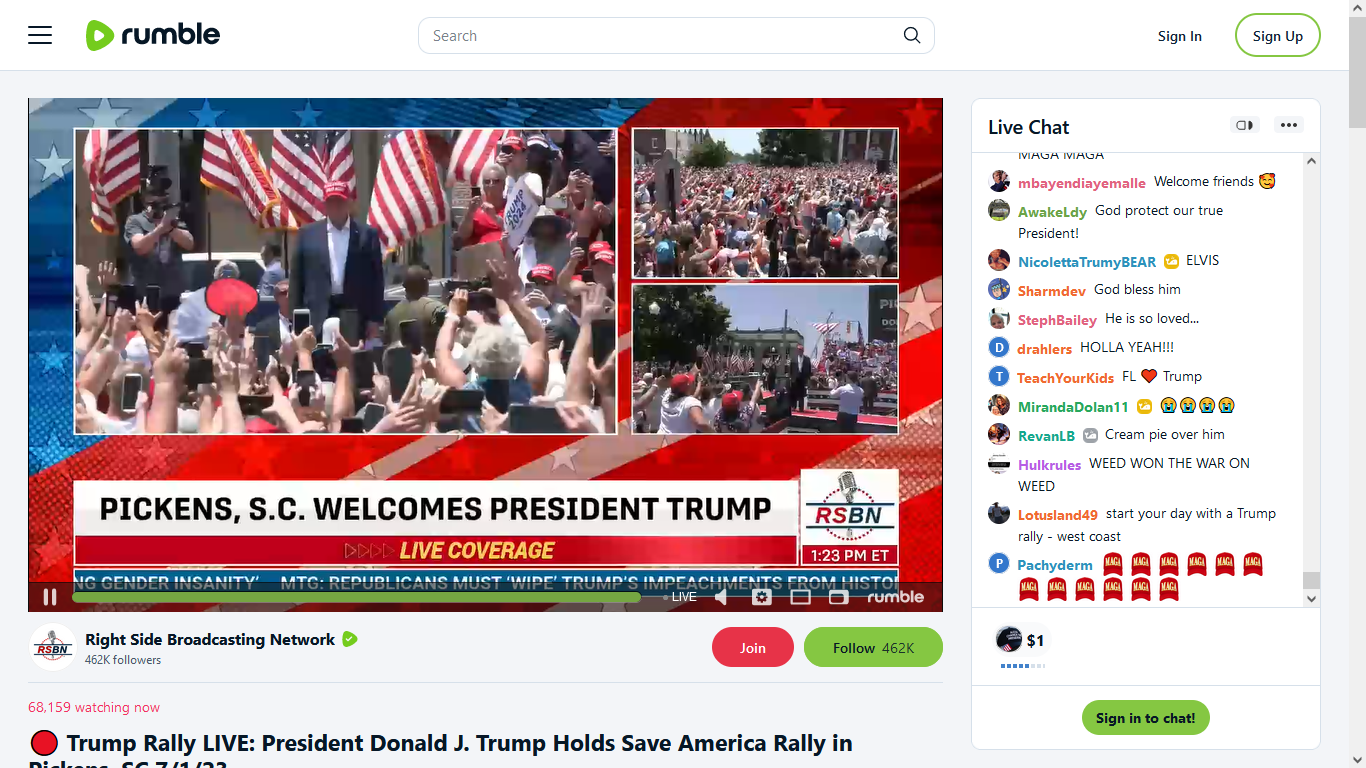Click the Sign Up button

click(1278, 36)
